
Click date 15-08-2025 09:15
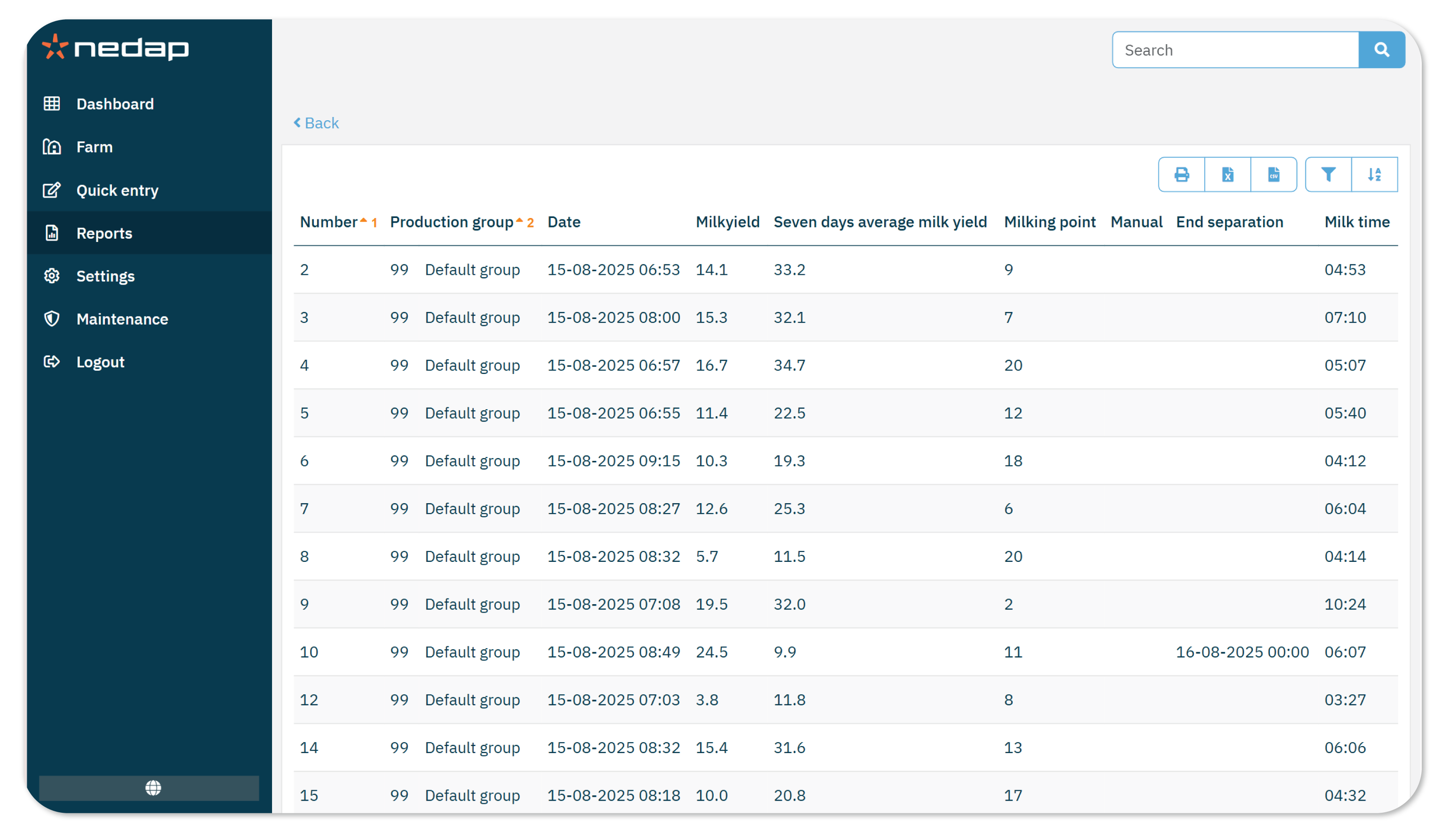pyautogui.click(x=614, y=460)
